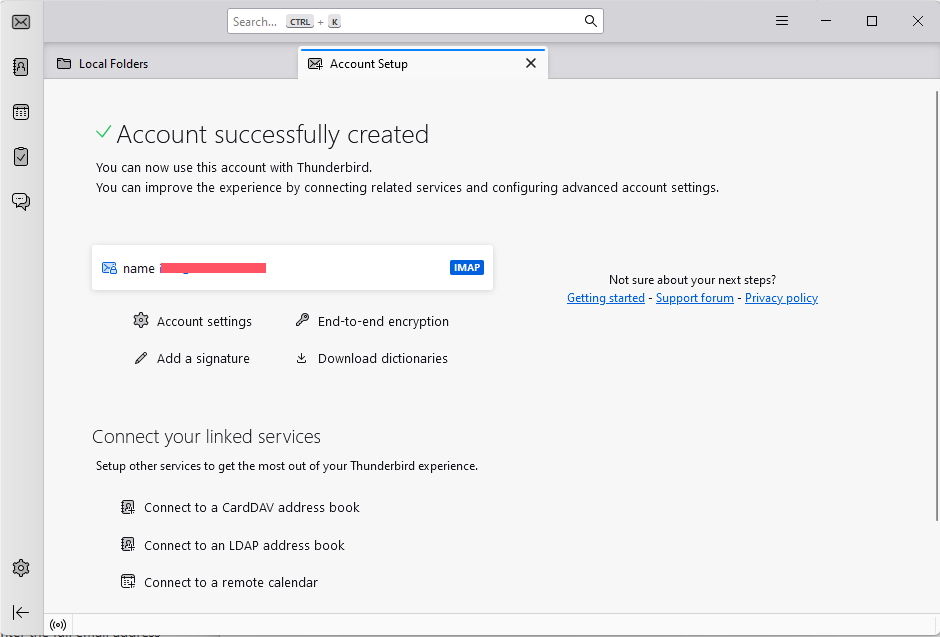Connect to an LDAP address book
940x637 pixels.
tap(244, 545)
